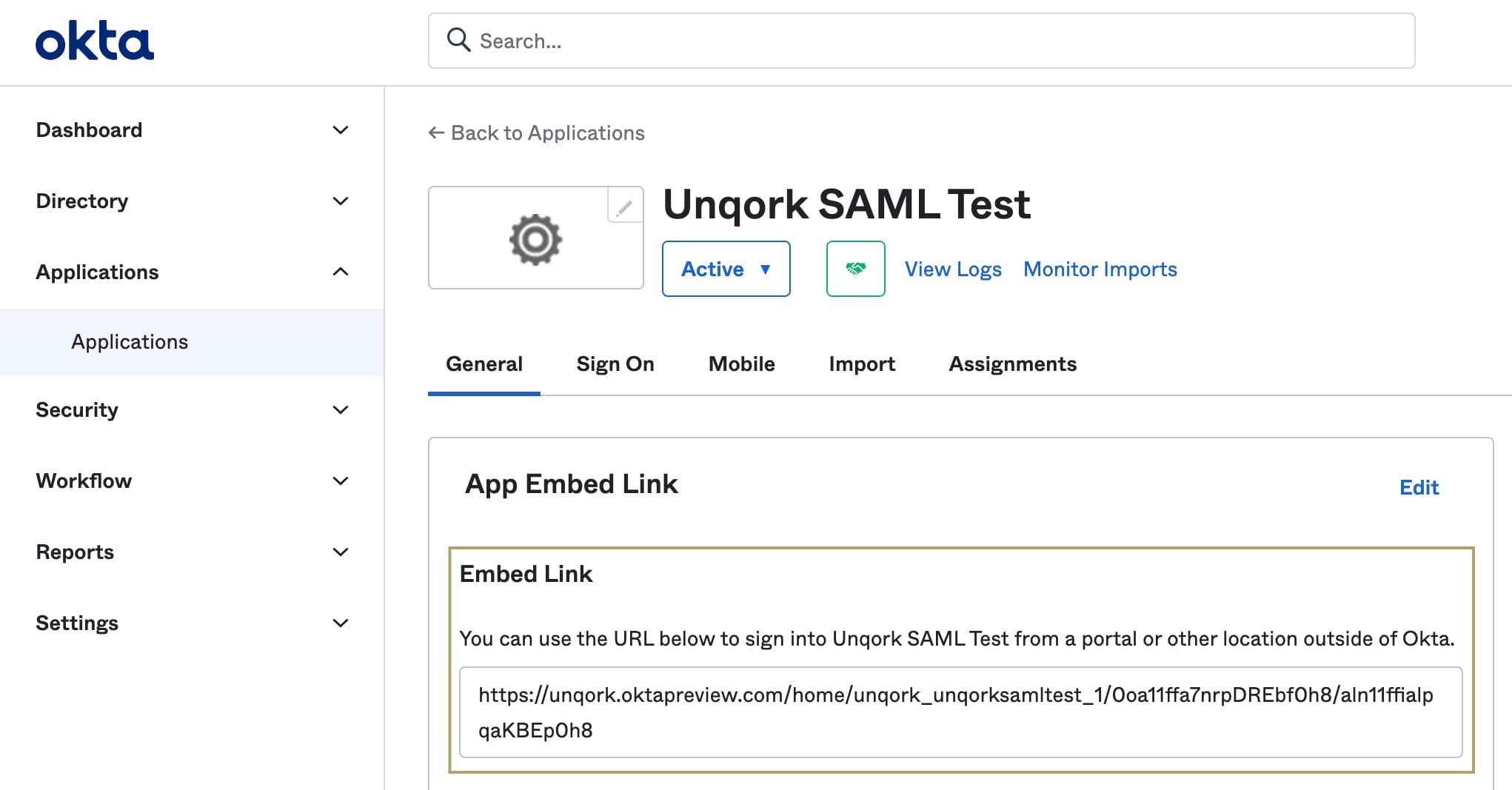Viewport: 1512px width, 790px height.
Task: Click the Okta logo
Action: click(x=95, y=41)
